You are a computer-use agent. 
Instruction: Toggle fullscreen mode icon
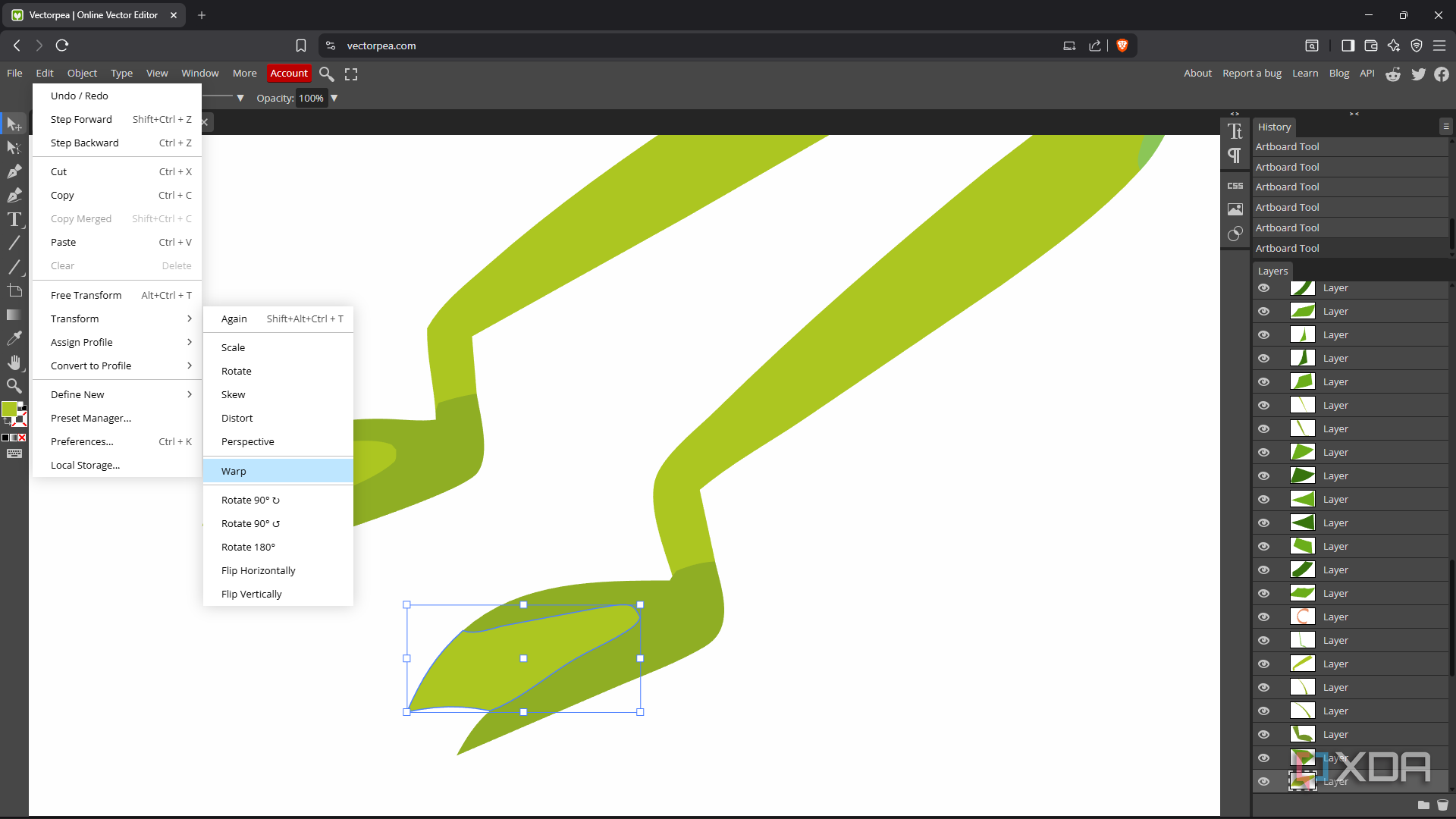click(x=351, y=74)
